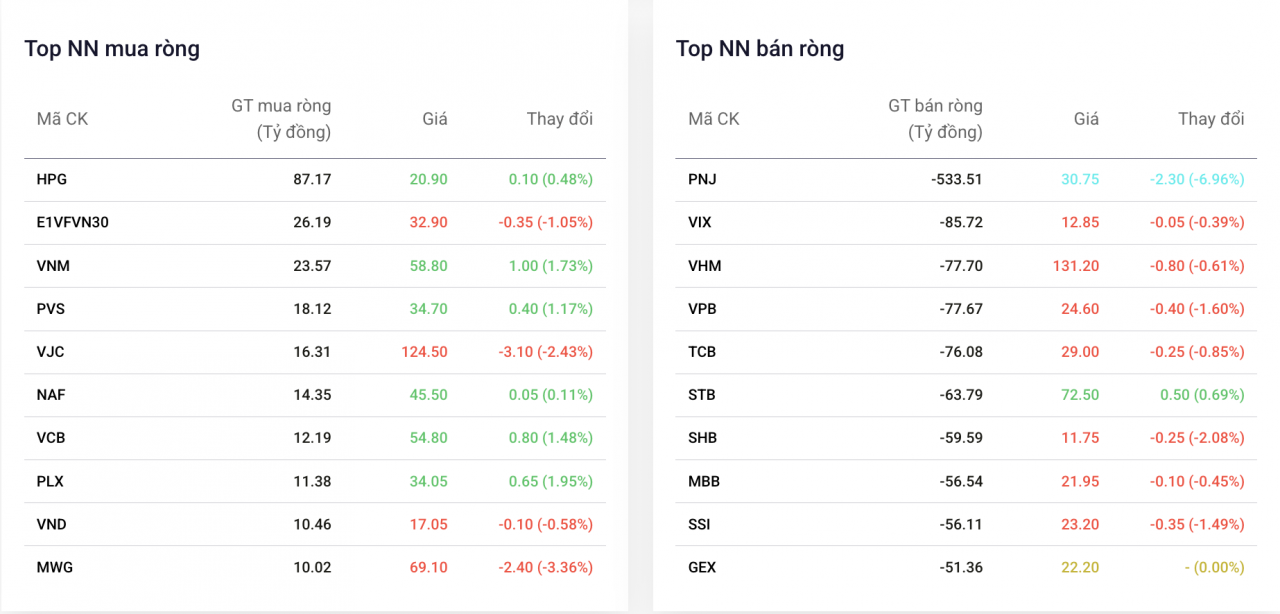Click the 'GT bán ròng (Tỷ đồng)' column header

(x=935, y=118)
